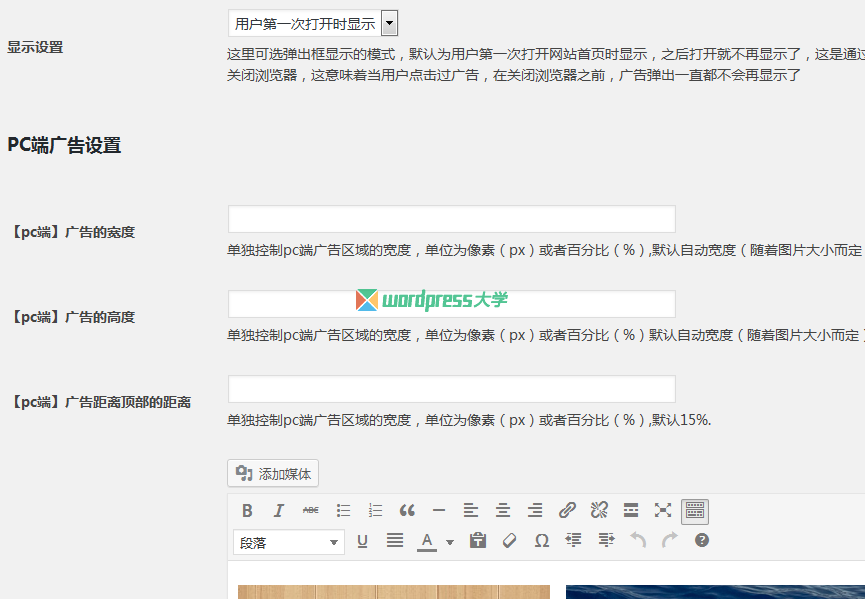Focus the 【pc端】广告的高度 input field
The image size is (865, 600).
click(x=452, y=304)
